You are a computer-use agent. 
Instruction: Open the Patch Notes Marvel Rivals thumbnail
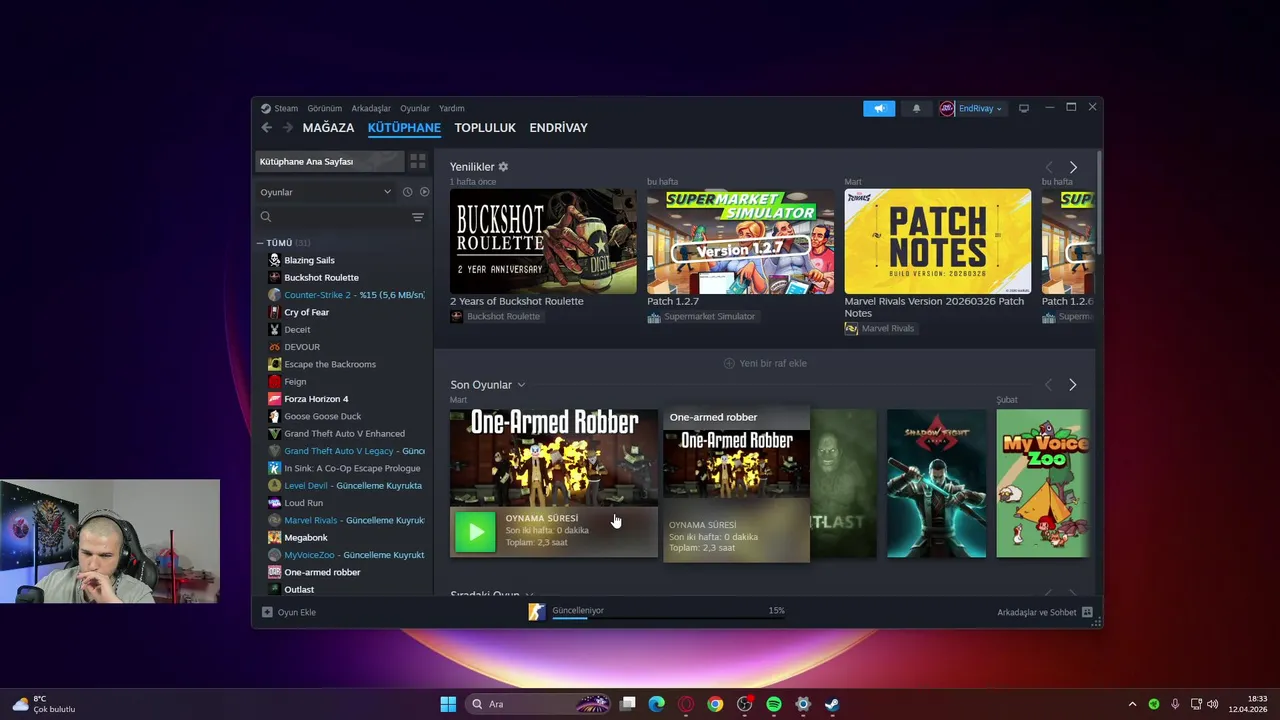coord(938,241)
